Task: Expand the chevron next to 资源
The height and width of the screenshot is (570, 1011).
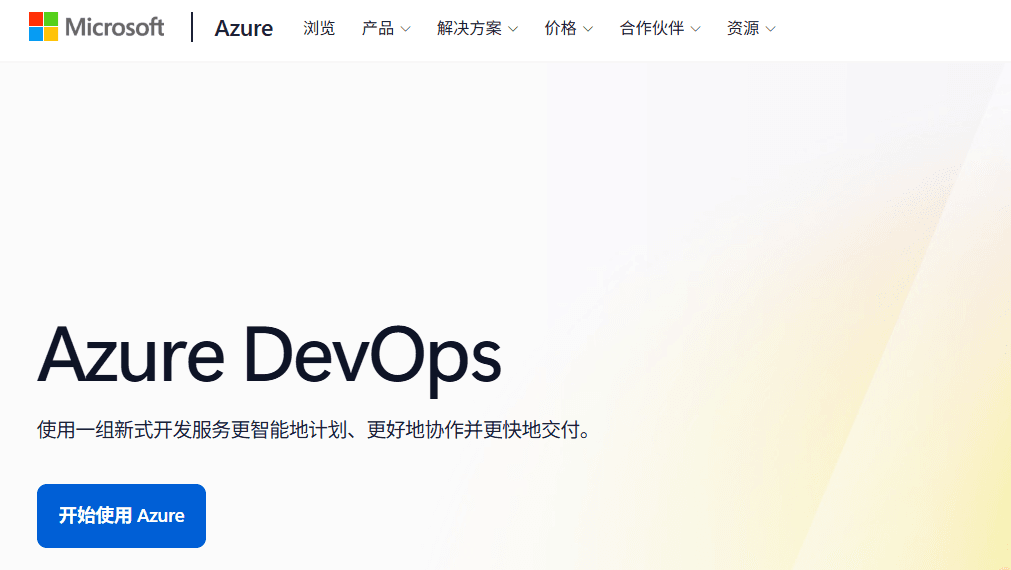Action: [x=771, y=29]
